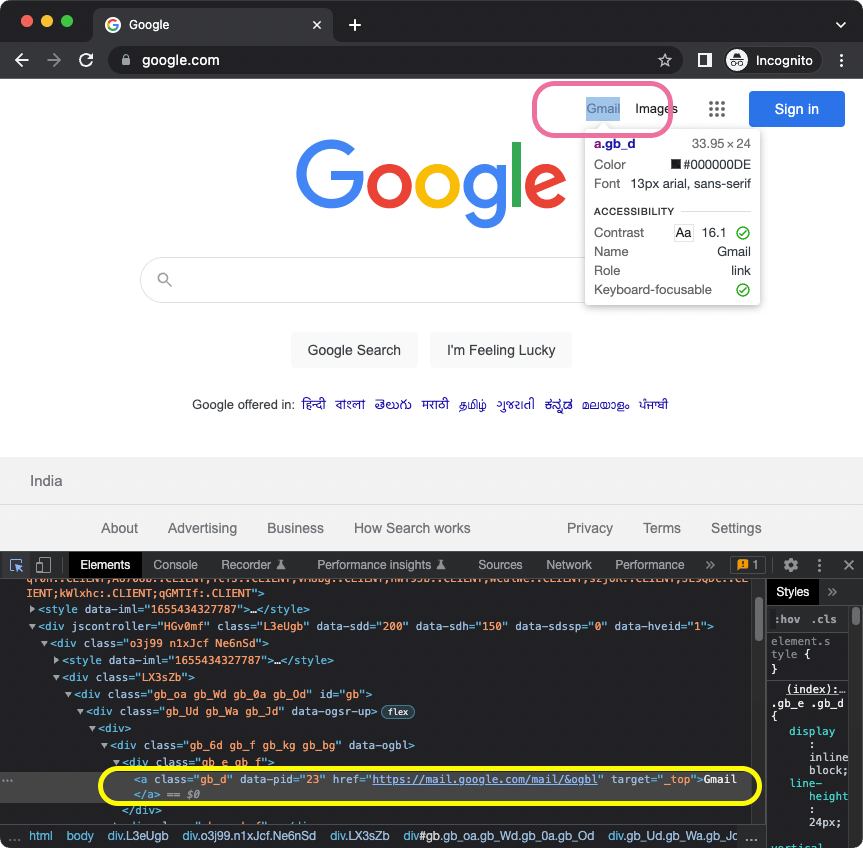Image resolution: width=863 pixels, height=848 pixels.
Task: Switch Google language to ਪੰਜਾਬੀ
Action: [x=653, y=404]
